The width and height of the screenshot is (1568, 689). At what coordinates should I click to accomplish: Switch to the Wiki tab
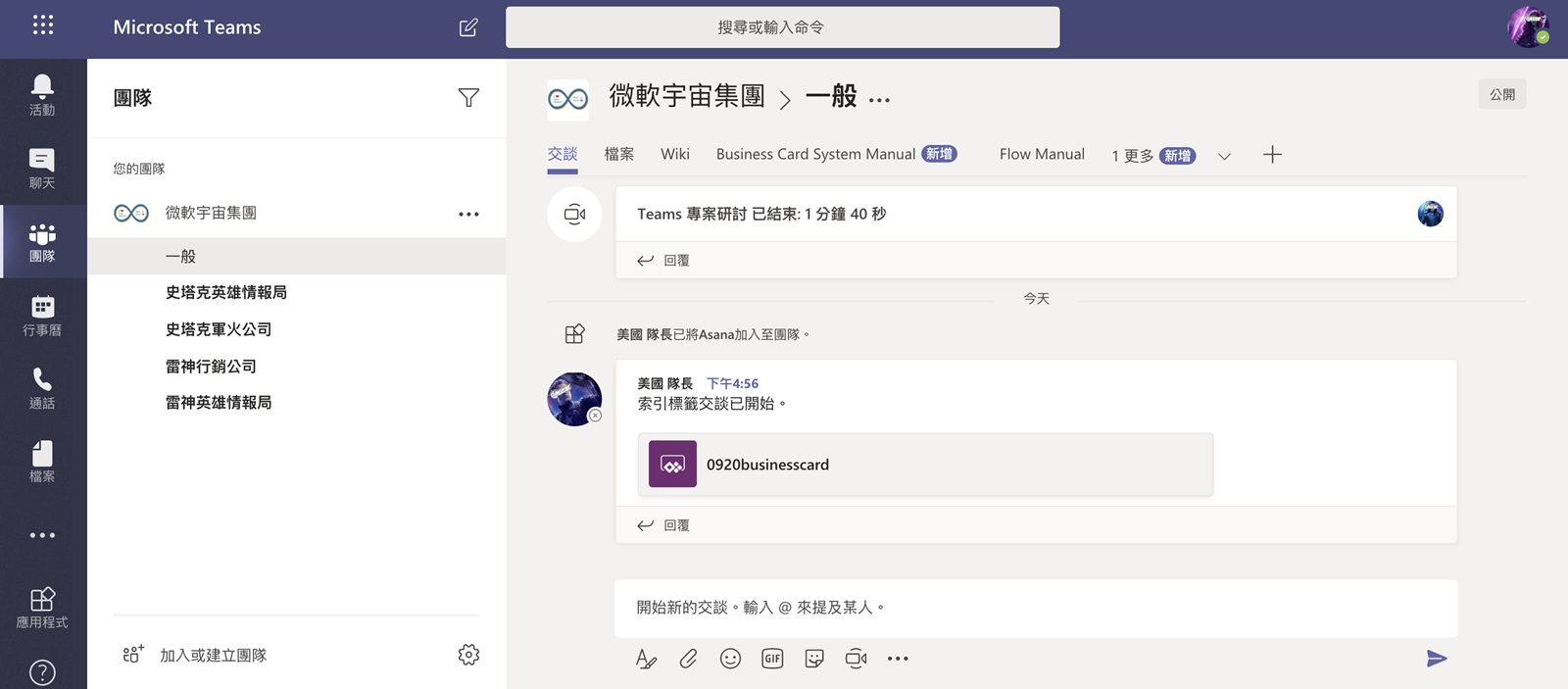tap(674, 154)
